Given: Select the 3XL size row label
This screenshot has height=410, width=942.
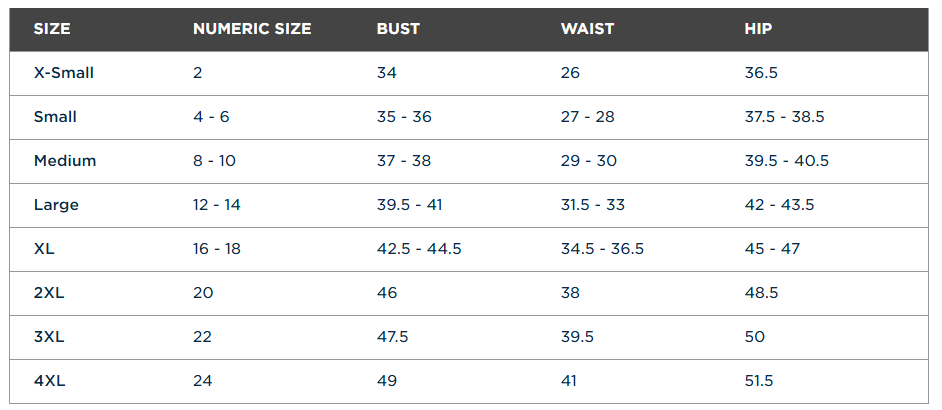Looking at the screenshot, I should click(49, 337).
